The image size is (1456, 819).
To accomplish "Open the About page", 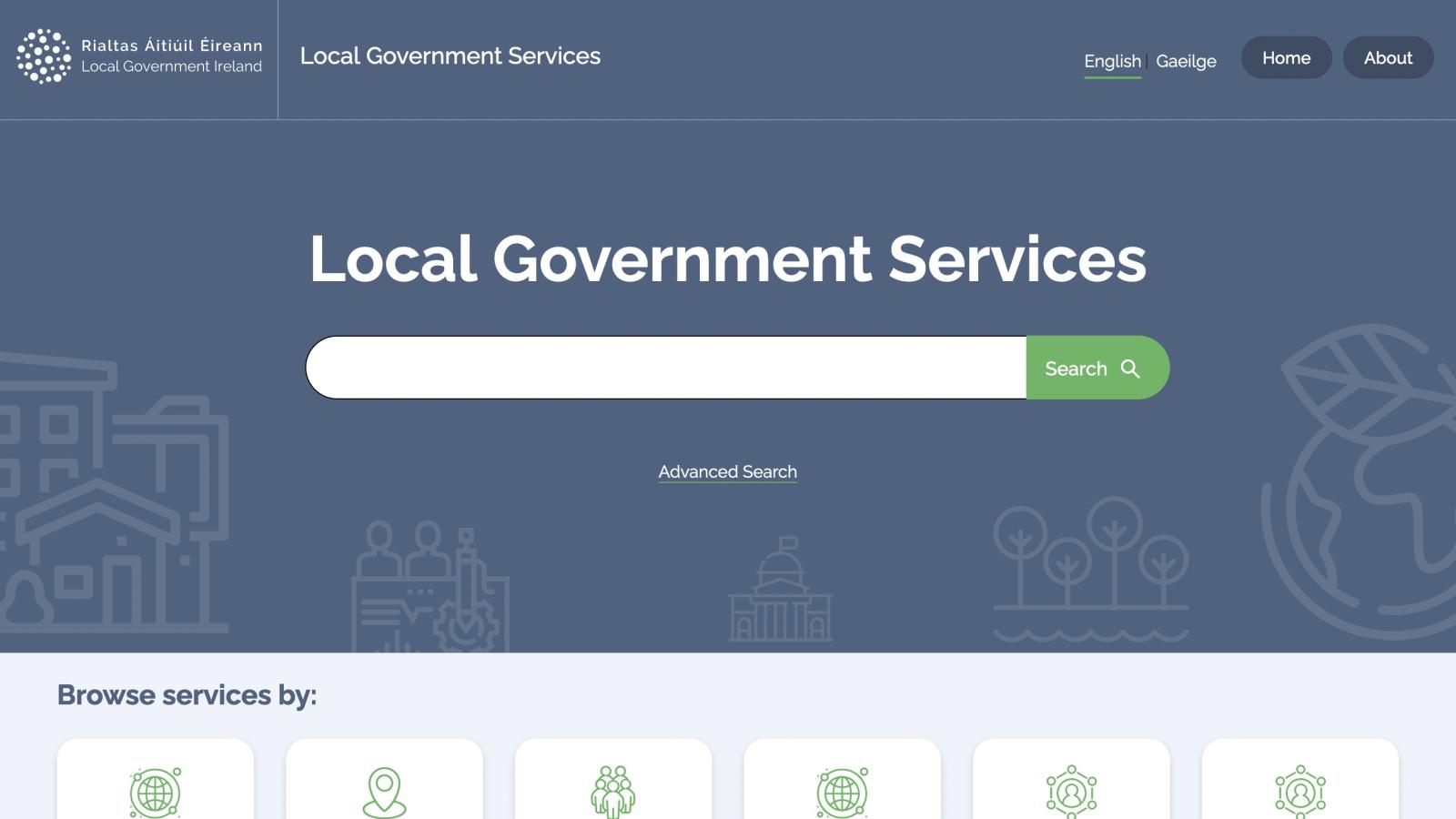I will pos(1388,57).
